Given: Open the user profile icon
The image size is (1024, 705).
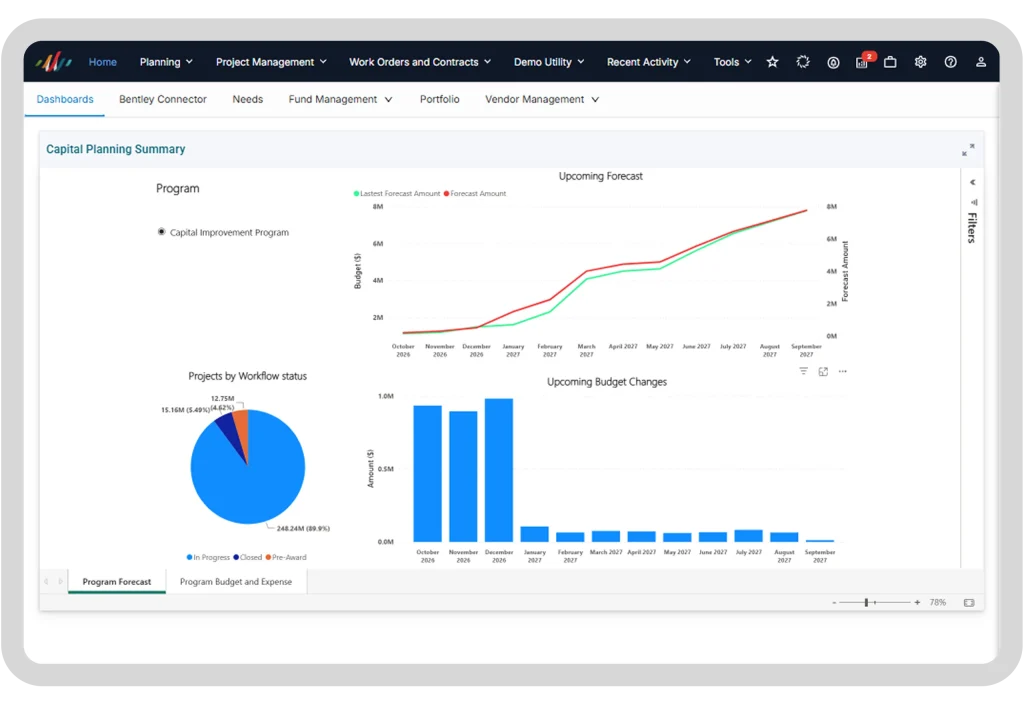Looking at the screenshot, I should 980,62.
